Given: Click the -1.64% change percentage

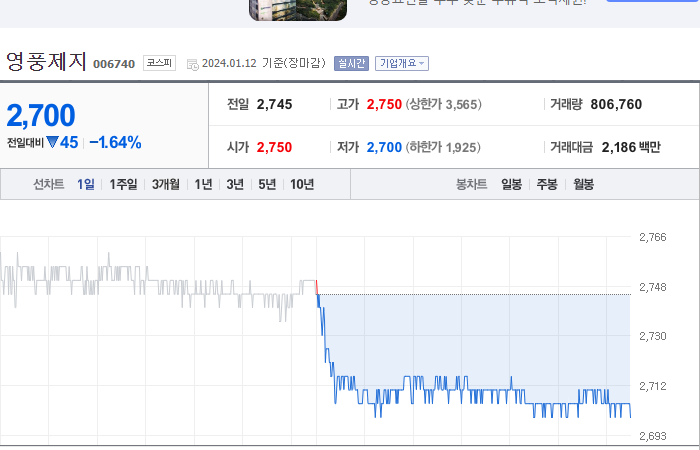Looking at the screenshot, I should coord(115,142).
